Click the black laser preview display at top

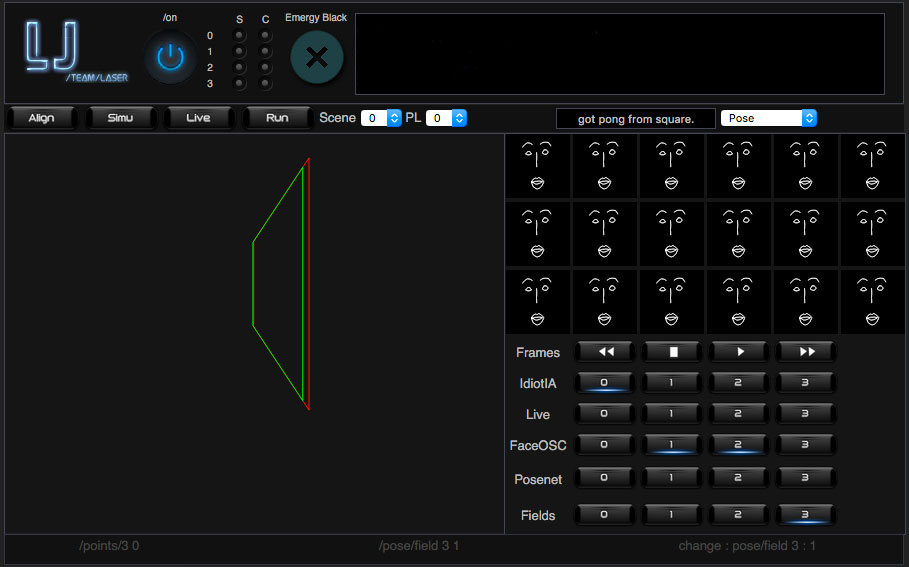tap(620, 54)
